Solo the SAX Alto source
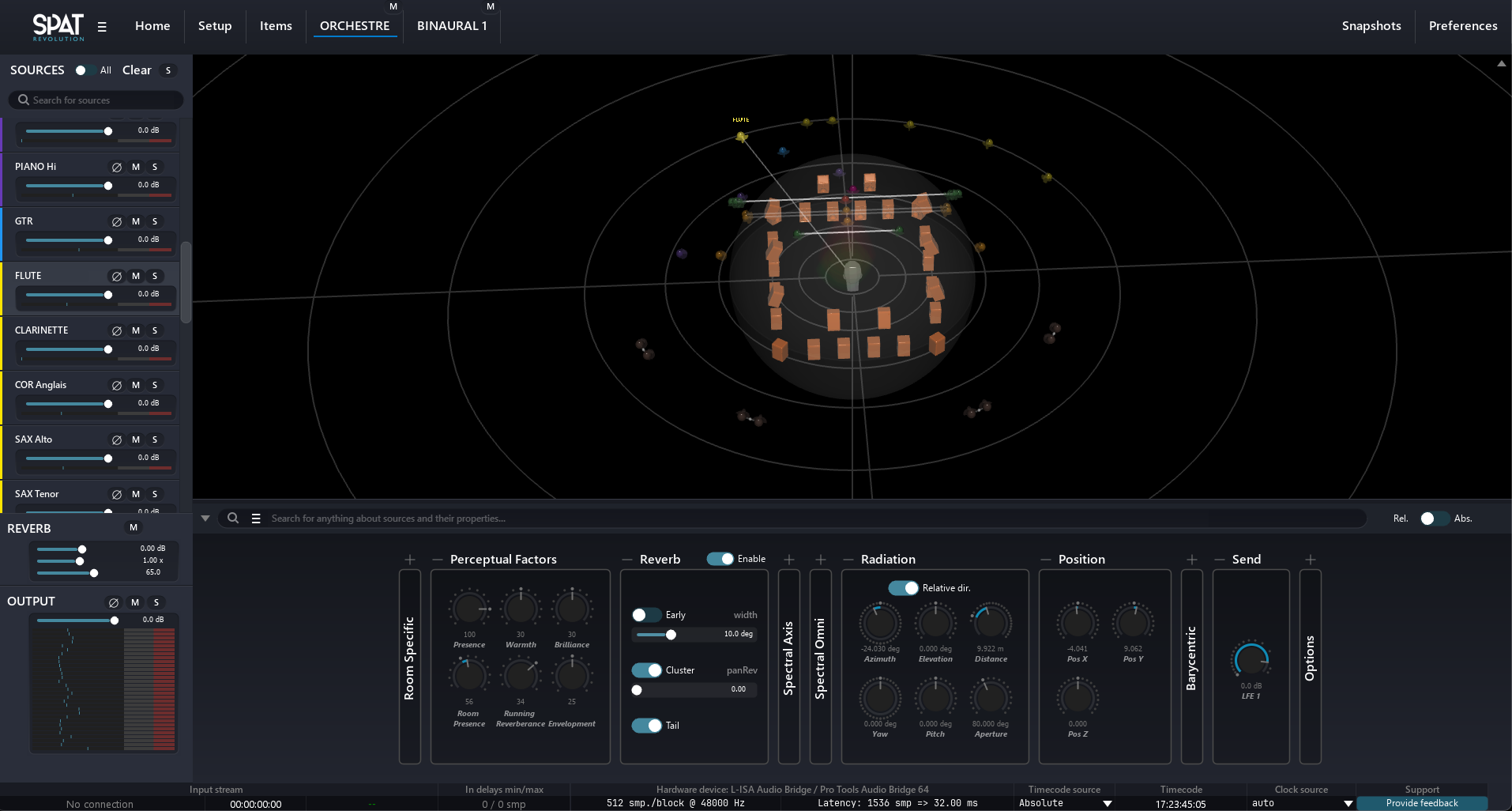 (155, 439)
